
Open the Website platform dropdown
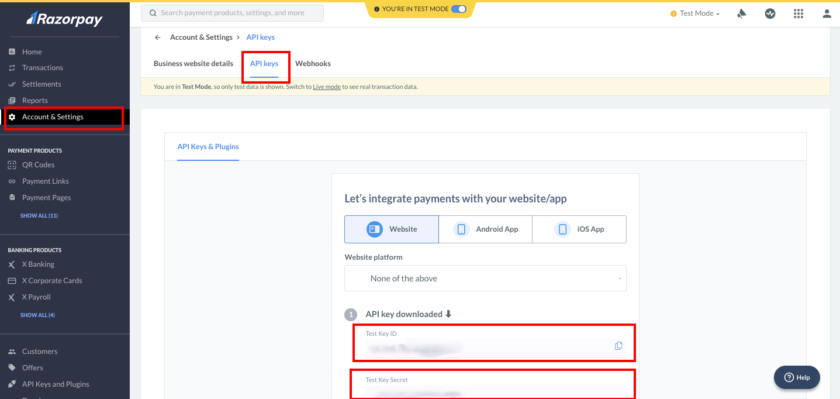click(485, 278)
